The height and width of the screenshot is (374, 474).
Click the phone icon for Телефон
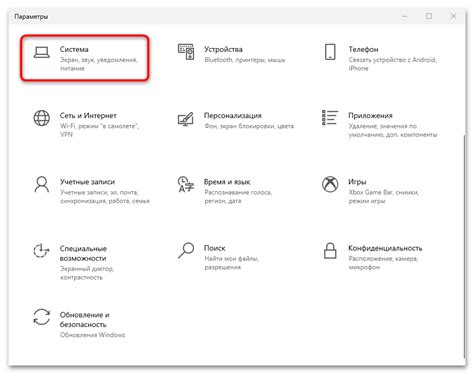330,52
